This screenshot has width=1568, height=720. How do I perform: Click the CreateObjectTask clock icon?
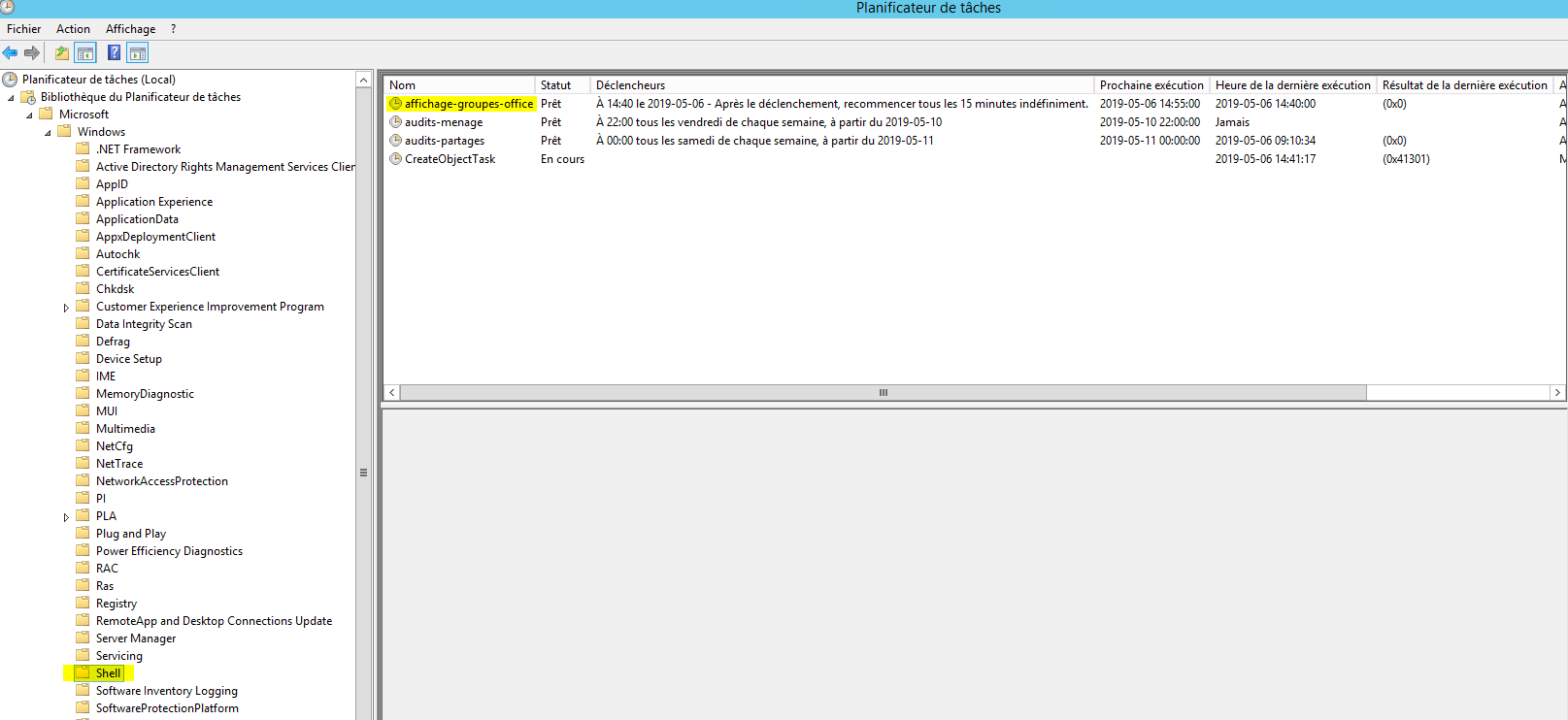(x=395, y=159)
